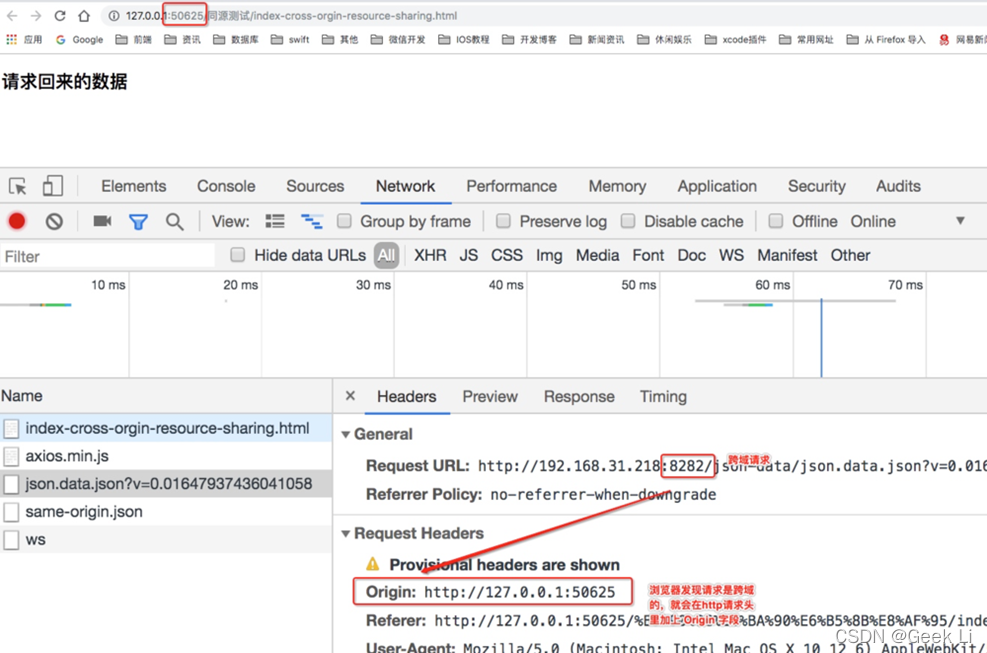Image resolution: width=987 pixels, height=653 pixels.
Task: Select the same-origin.json request
Action: 166,511
